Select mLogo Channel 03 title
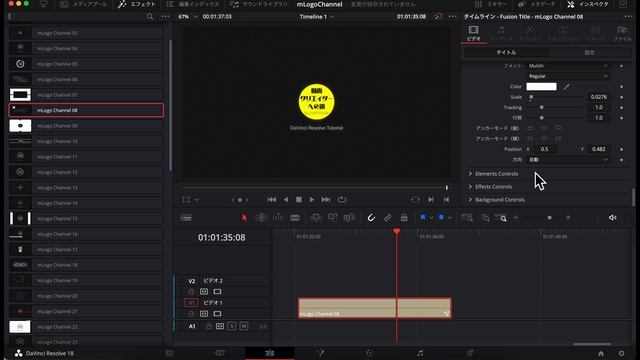Viewport: 640px width, 360px height. 86,33
